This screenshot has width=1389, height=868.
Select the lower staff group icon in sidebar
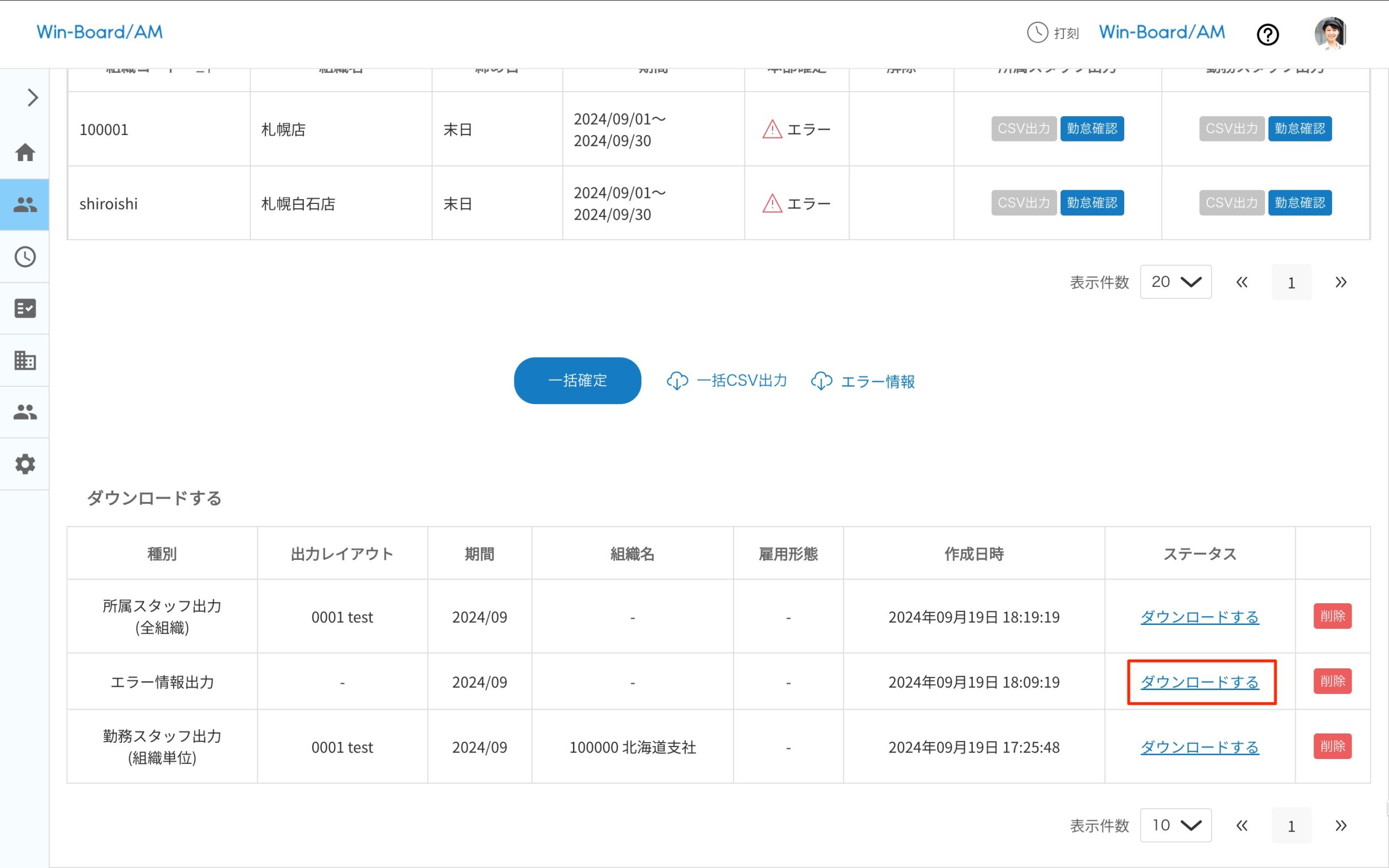[26, 411]
